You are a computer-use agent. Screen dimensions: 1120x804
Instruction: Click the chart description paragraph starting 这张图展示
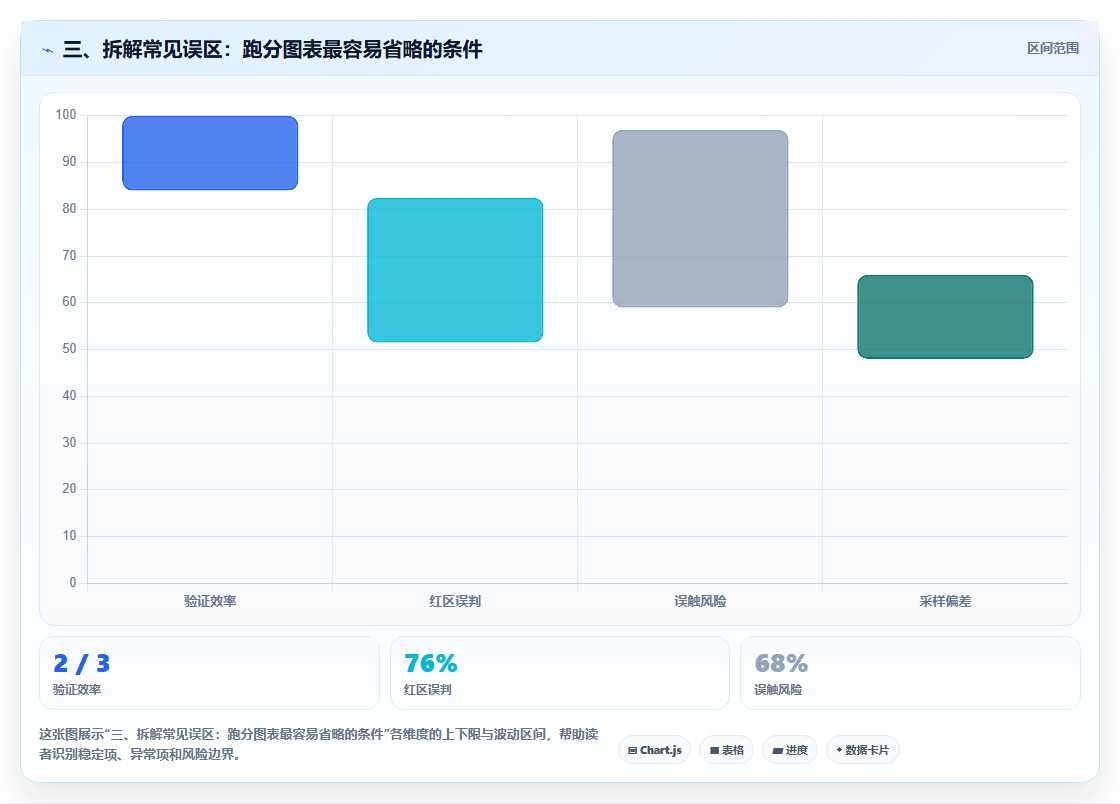[319, 744]
